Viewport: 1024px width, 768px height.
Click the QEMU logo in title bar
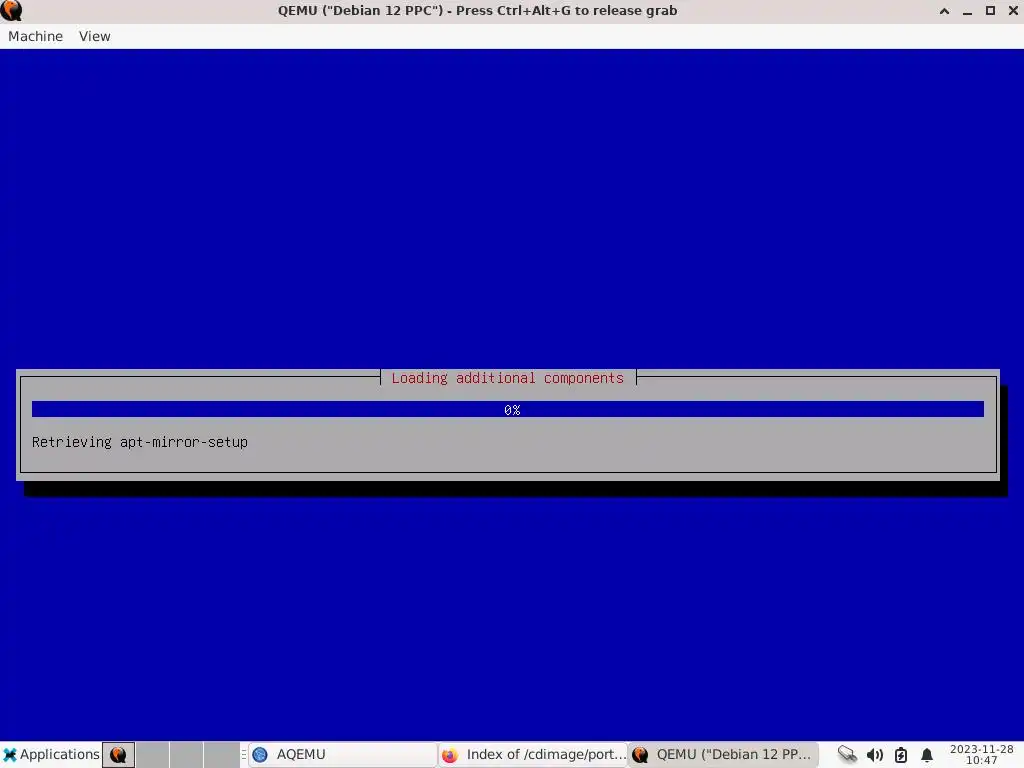[x=12, y=10]
